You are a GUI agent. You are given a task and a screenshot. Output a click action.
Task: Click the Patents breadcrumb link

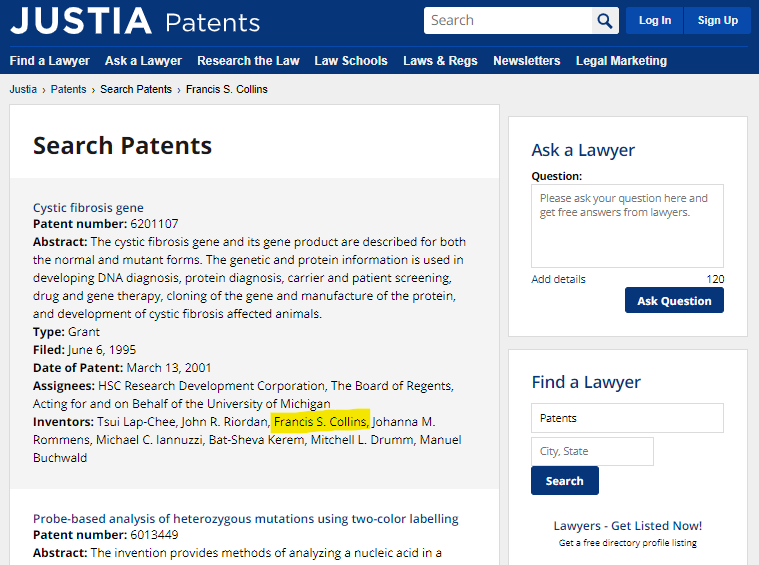(68, 89)
